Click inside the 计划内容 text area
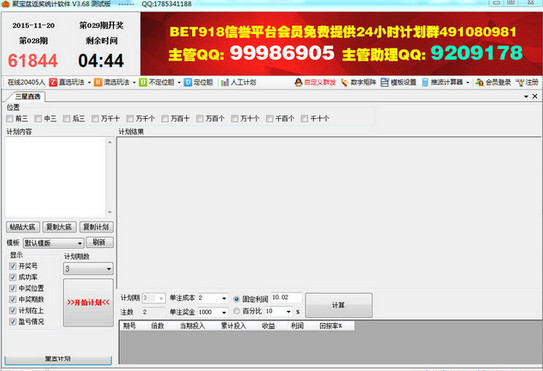543x371 pixels. click(x=55, y=177)
